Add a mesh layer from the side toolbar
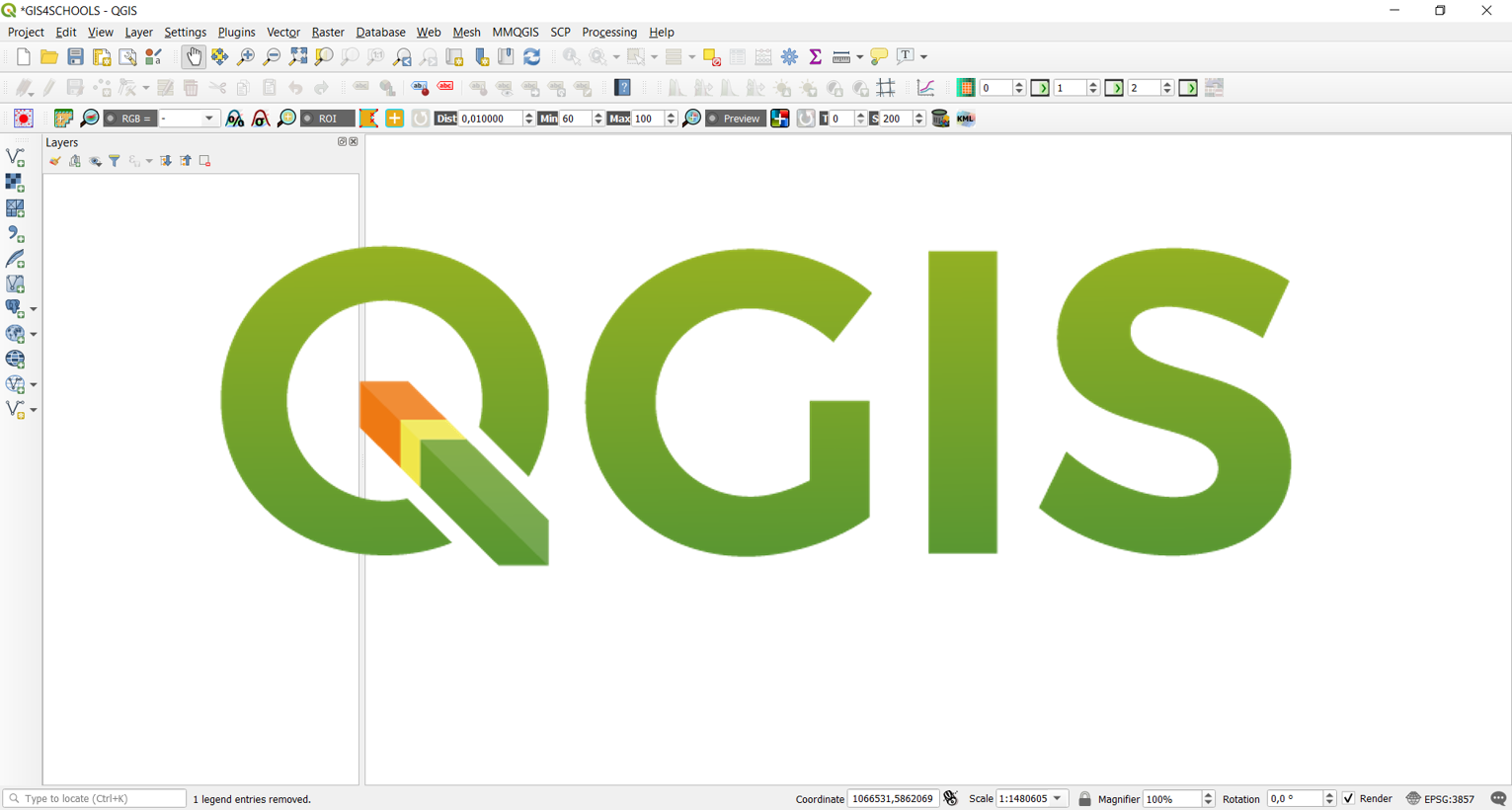1512x810 pixels. pos(15,208)
